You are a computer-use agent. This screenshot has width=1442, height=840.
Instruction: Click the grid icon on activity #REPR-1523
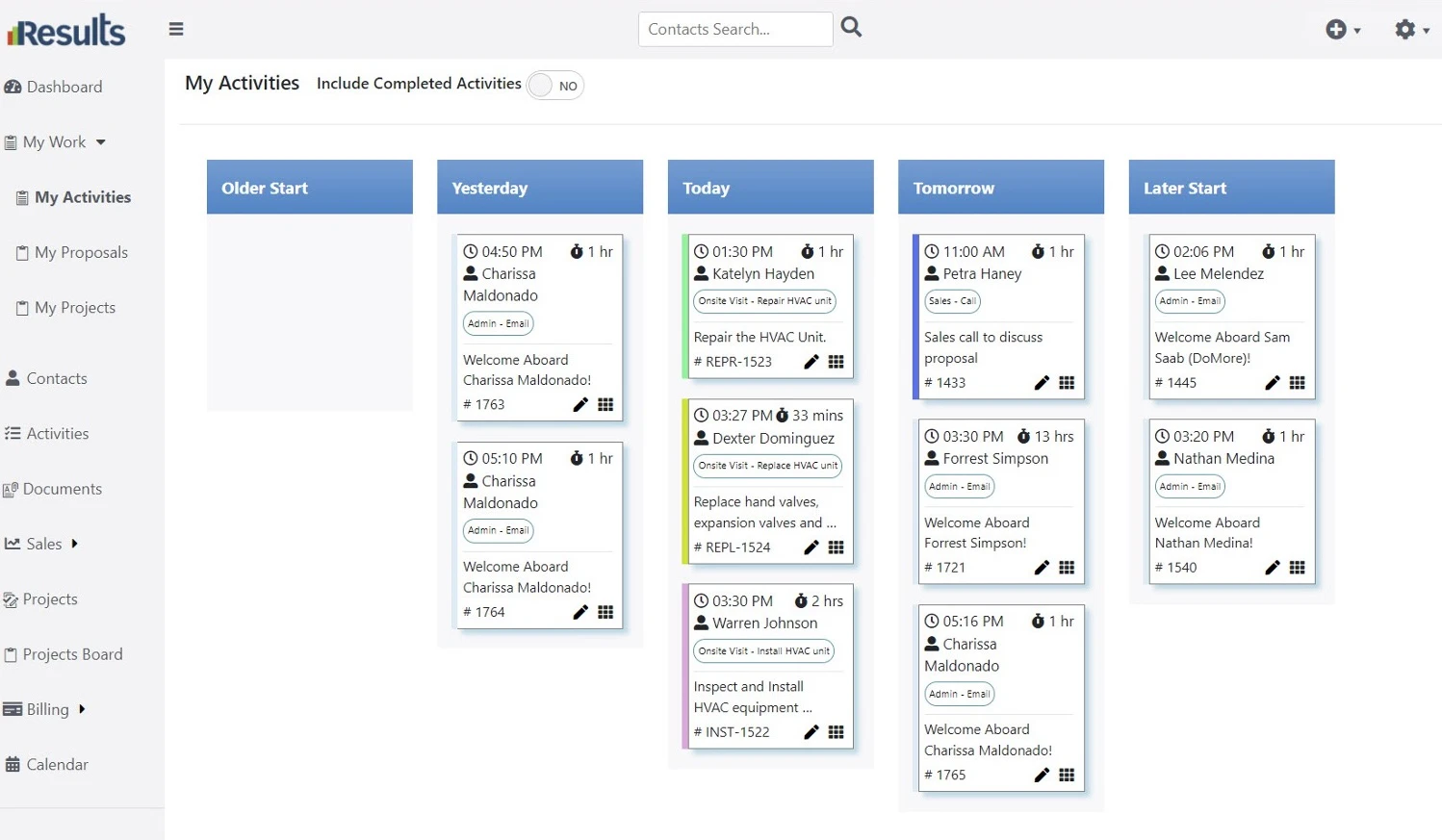click(x=836, y=361)
